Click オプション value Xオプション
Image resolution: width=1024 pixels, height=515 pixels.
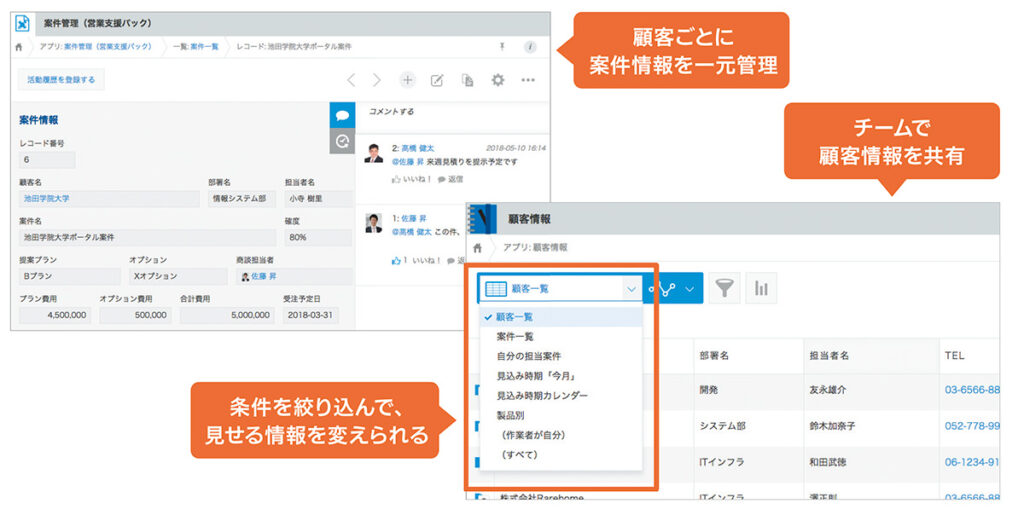pyautogui.click(x=178, y=276)
